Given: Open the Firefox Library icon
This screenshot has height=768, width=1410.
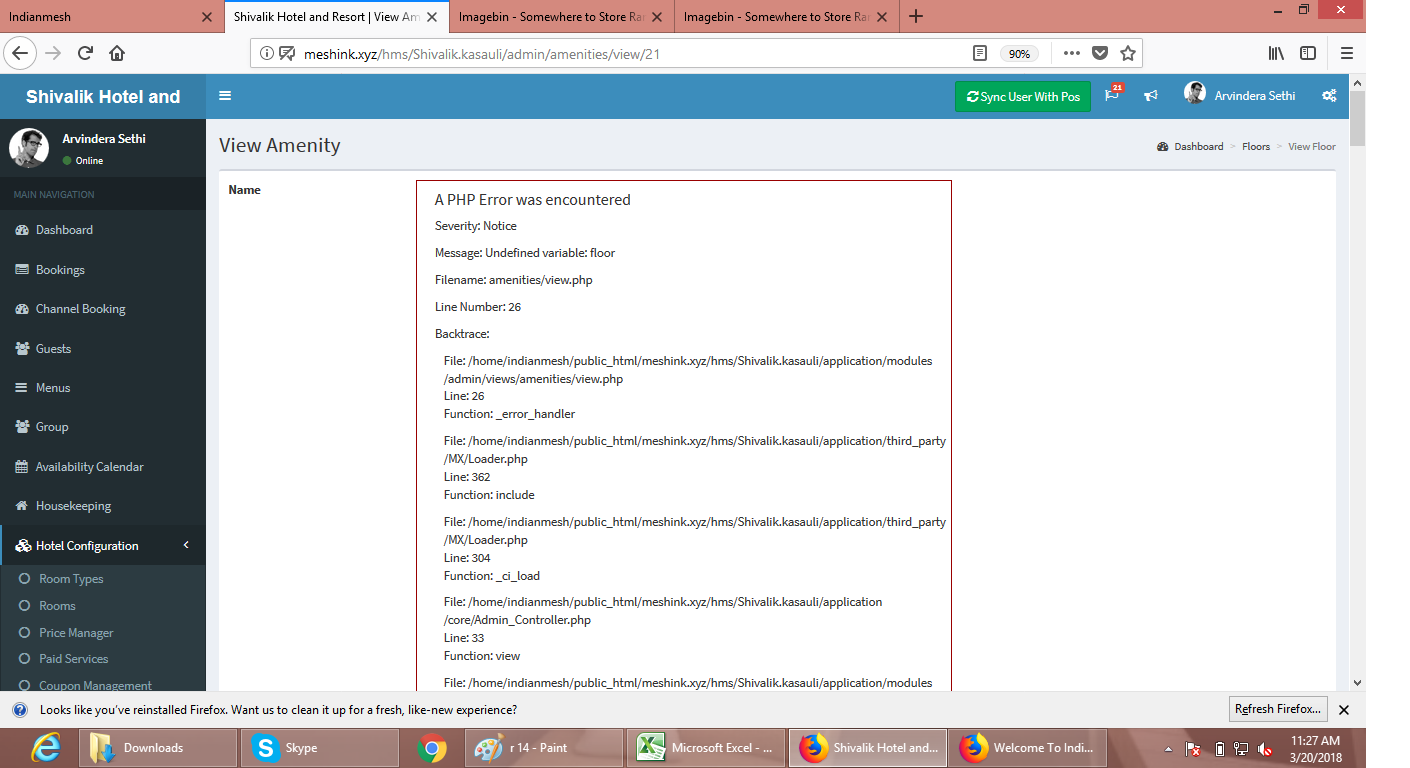Looking at the screenshot, I should (1277, 53).
